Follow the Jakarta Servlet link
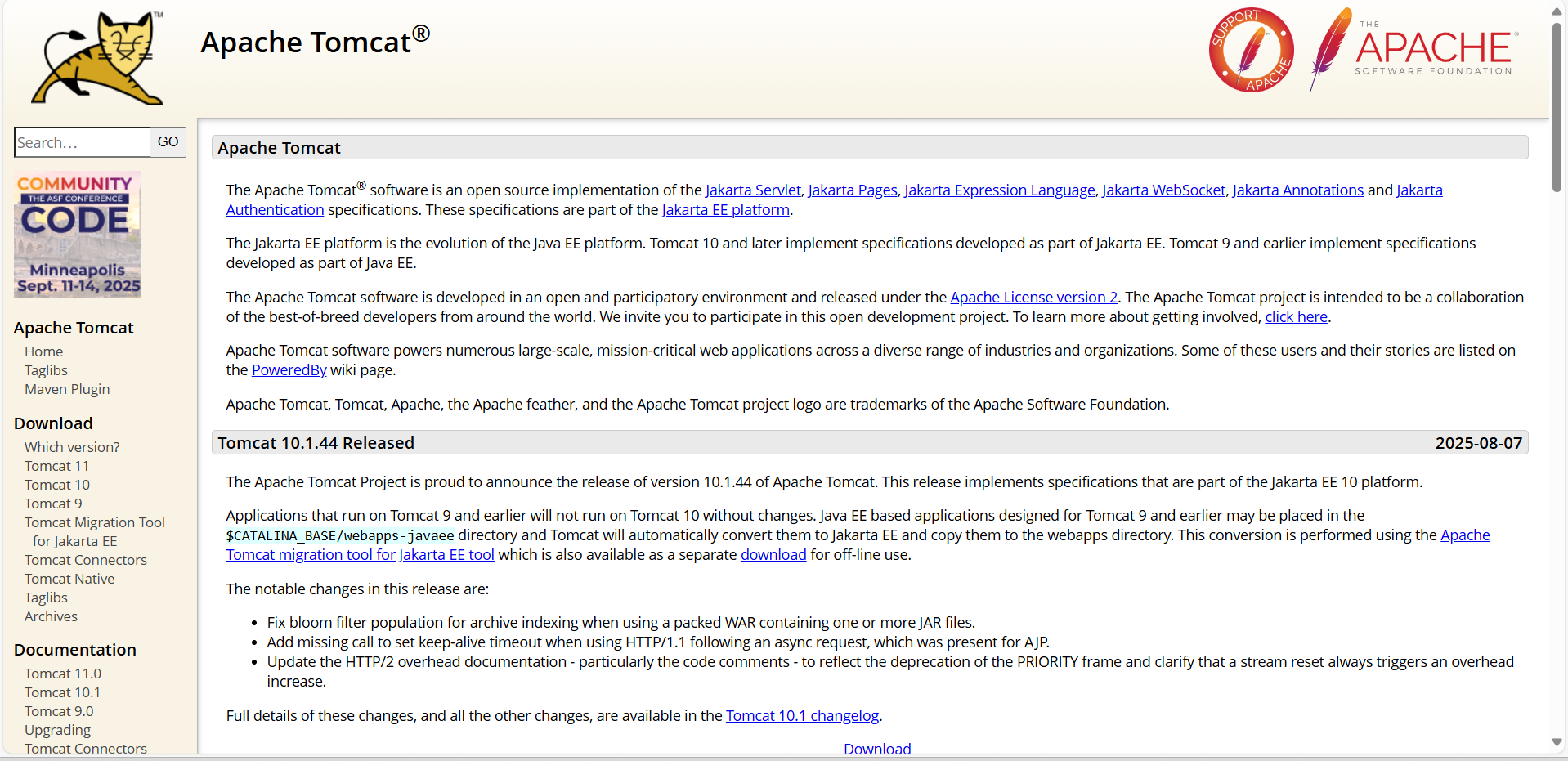This screenshot has width=1568, height=761. [753, 190]
